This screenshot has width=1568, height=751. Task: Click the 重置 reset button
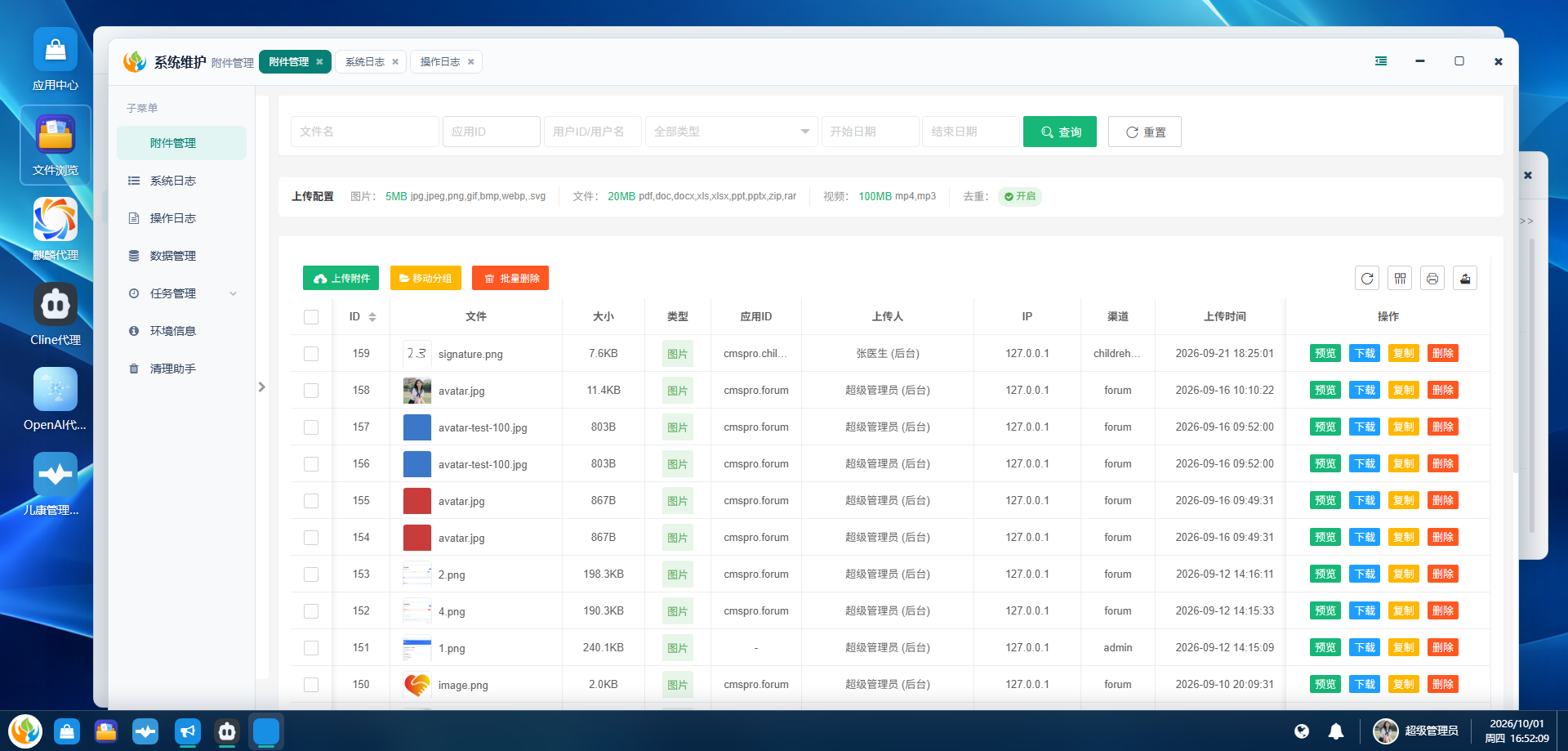tap(1145, 132)
